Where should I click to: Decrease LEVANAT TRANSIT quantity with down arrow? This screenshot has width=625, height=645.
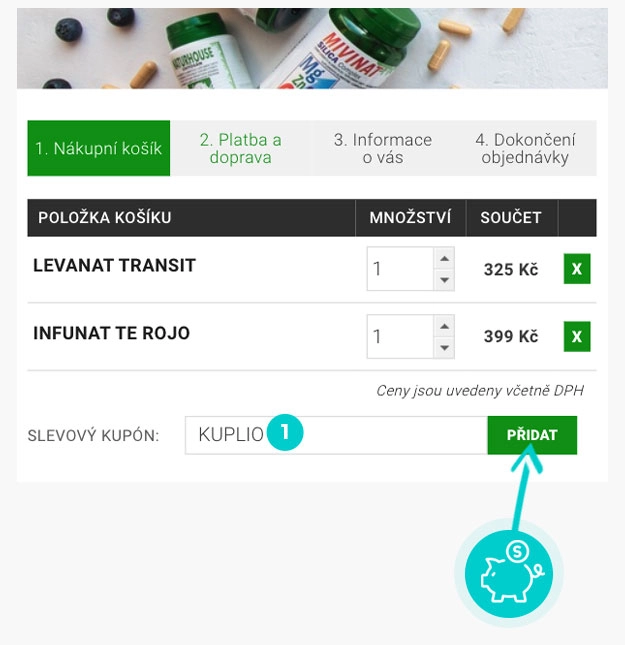[445, 281]
